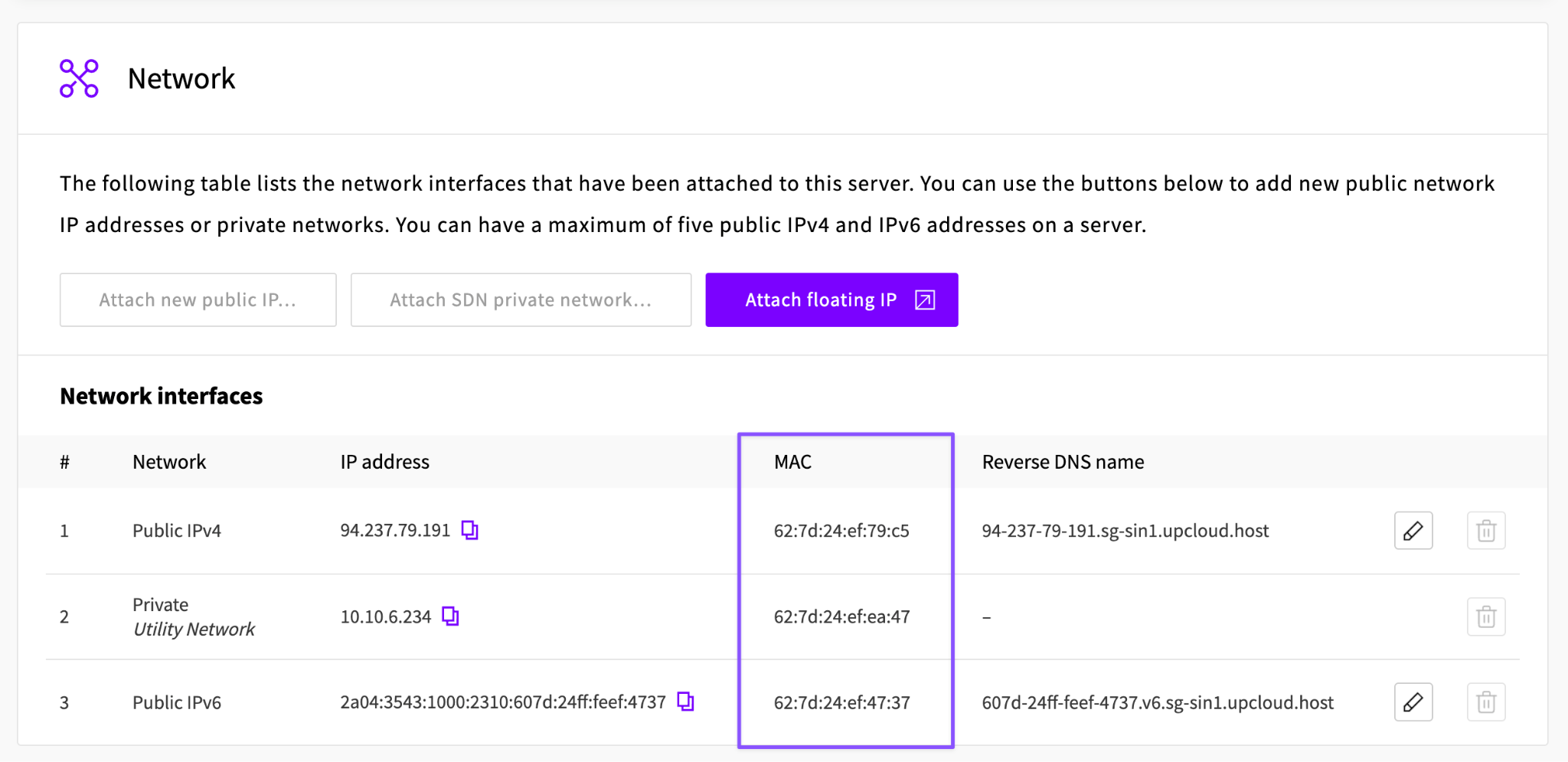1568x762 pixels.
Task: Select MAC address 62:7d:24:ef:79:c5
Action: point(841,531)
